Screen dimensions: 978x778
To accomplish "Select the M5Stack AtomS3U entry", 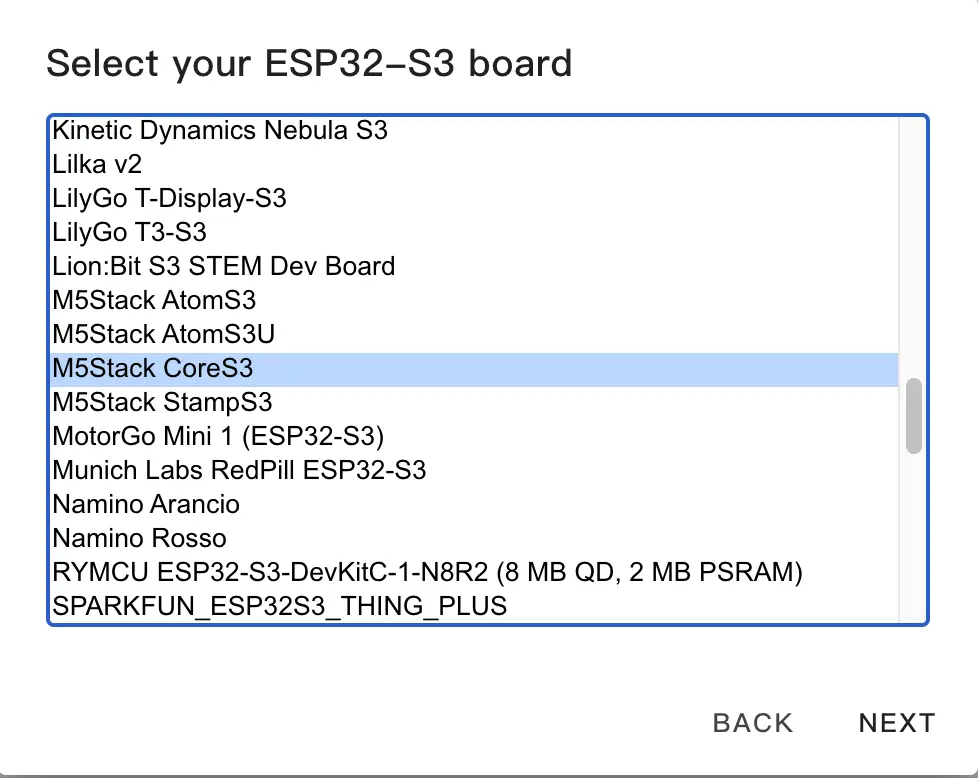I will (x=163, y=334).
